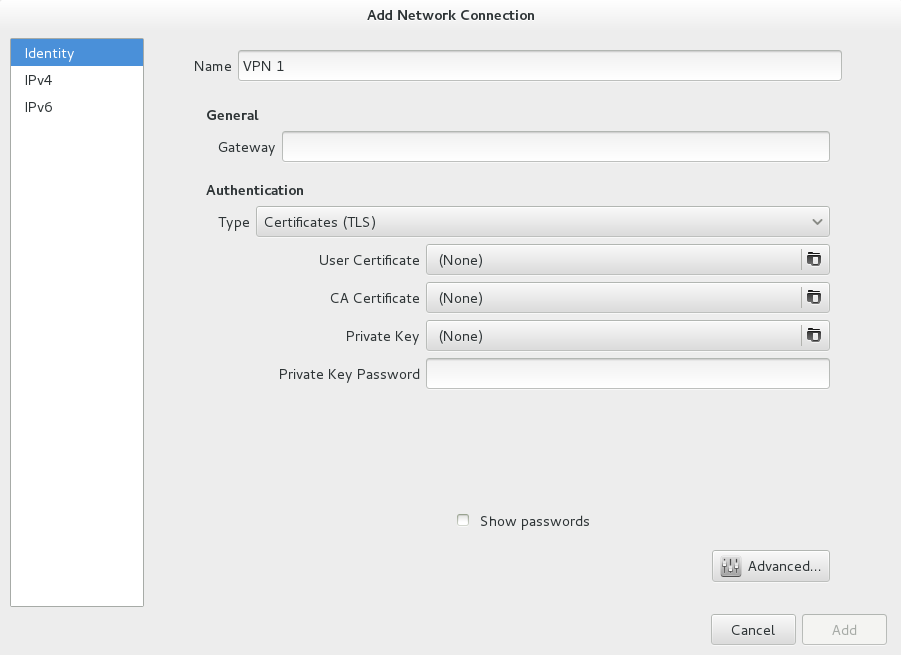Screen dimensions: 901x655
Task: Open the User Certificate (None) file chooser
Action: coord(612,260)
